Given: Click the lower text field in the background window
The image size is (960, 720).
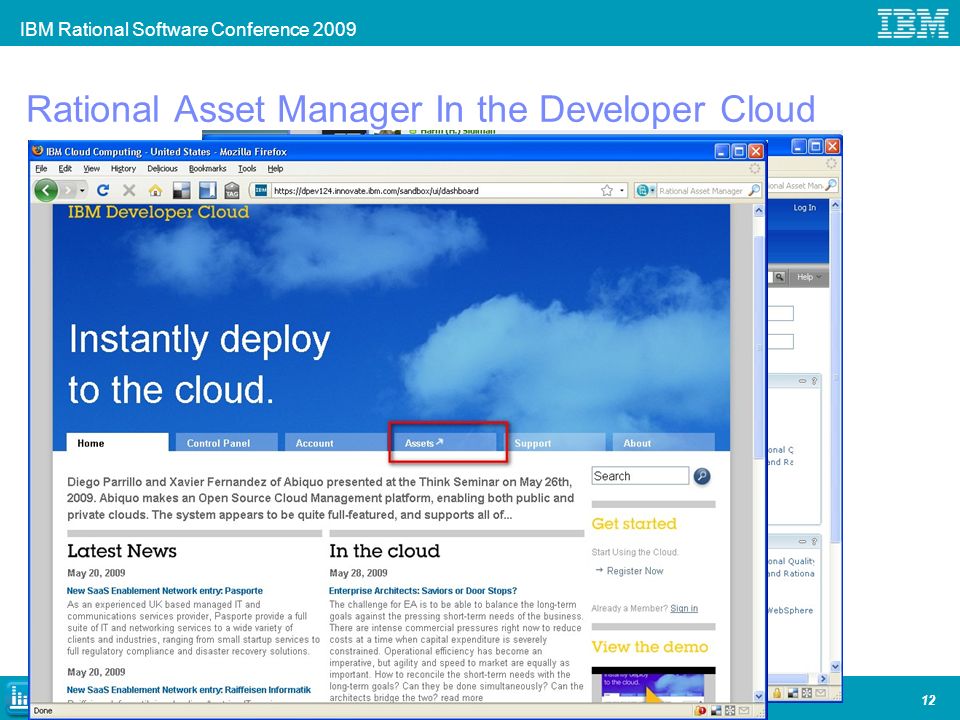Looking at the screenshot, I should (781, 342).
